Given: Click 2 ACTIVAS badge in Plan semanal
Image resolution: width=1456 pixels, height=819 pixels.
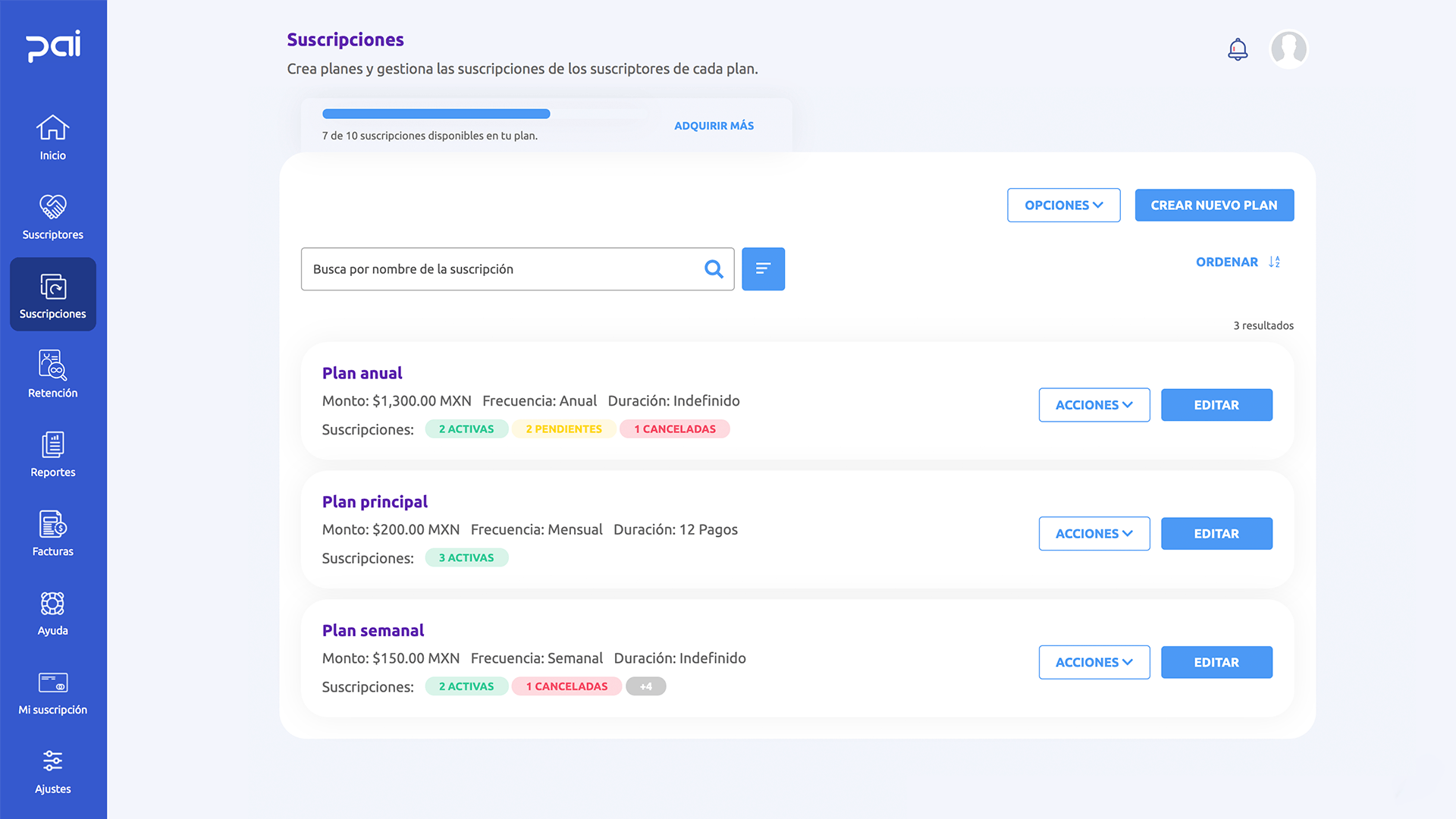Looking at the screenshot, I should click(x=466, y=686).
